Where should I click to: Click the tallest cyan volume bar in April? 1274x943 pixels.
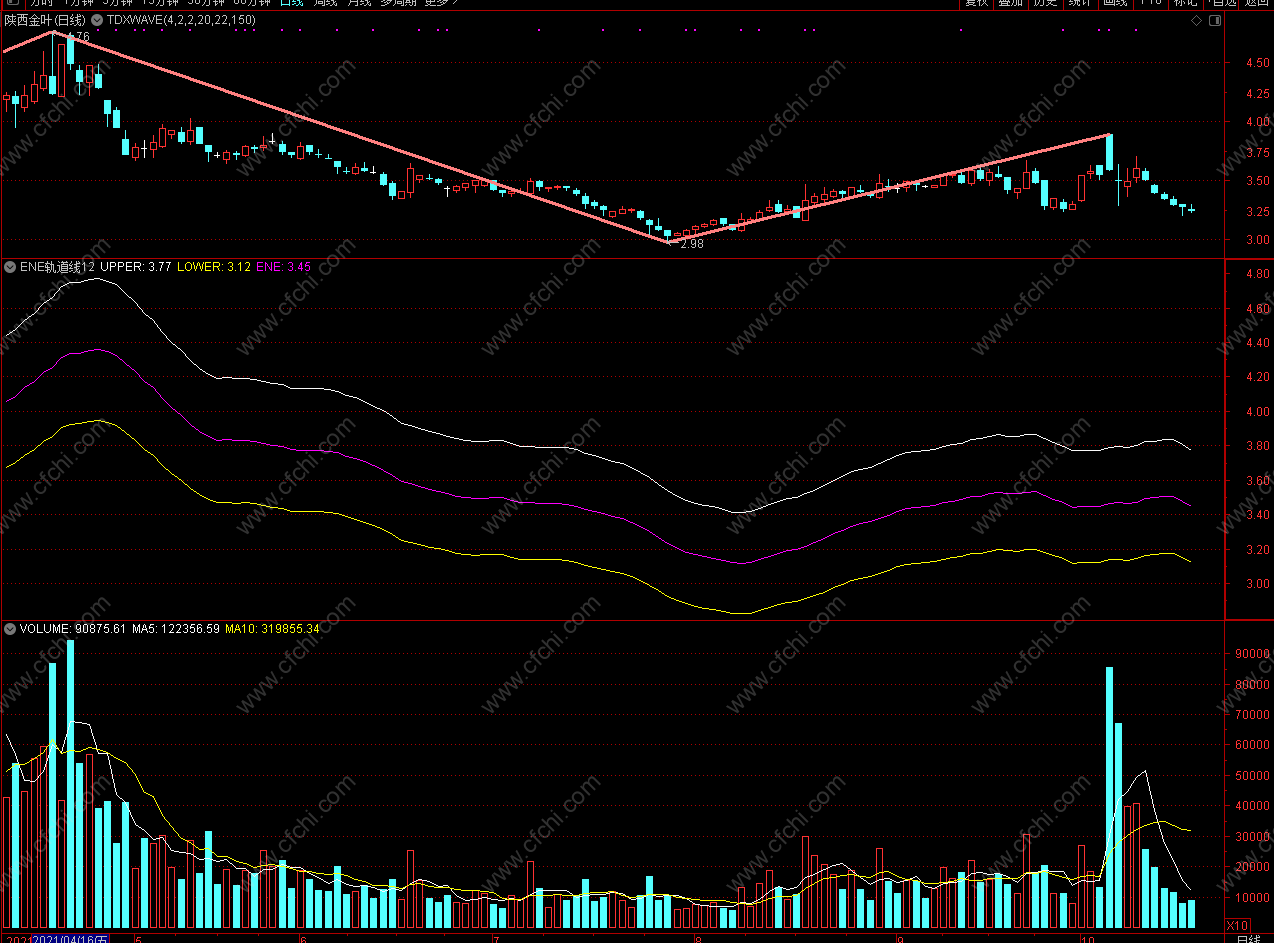point(70,784)
